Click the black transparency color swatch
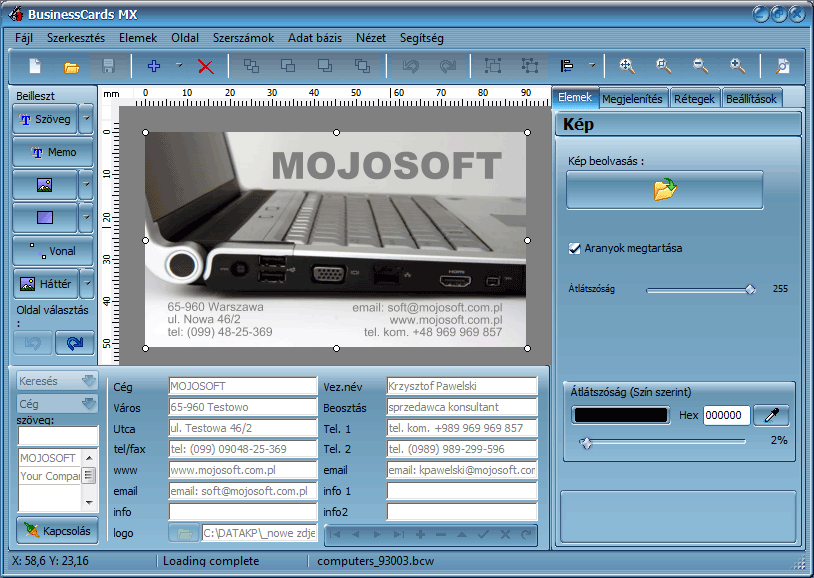Screen dimensions: 814x578 [621, 415]
